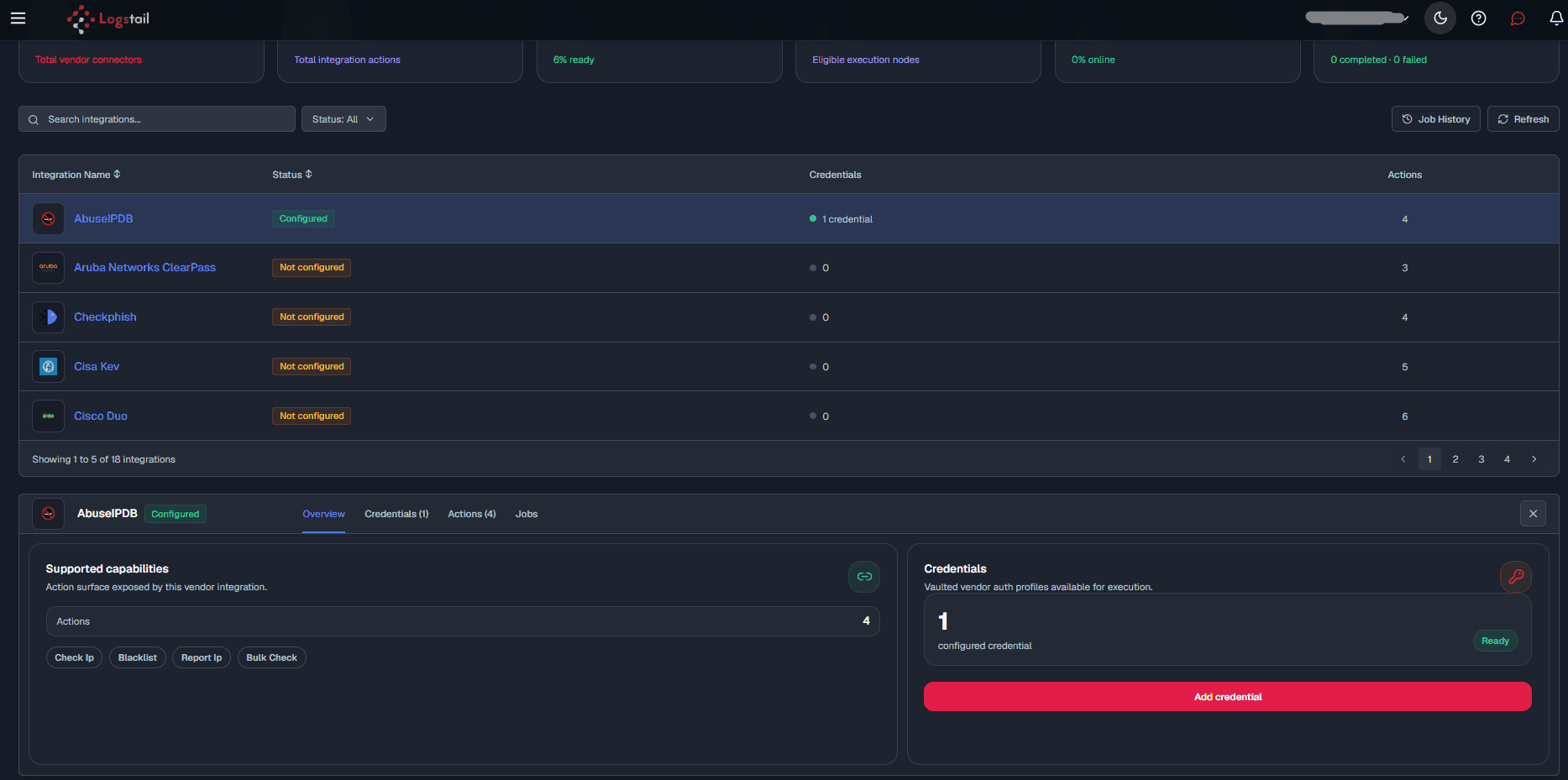Sort by Integration Name column
This screenshot has height=780, width=1568.
pyautogui.click(x=76, y=175)
